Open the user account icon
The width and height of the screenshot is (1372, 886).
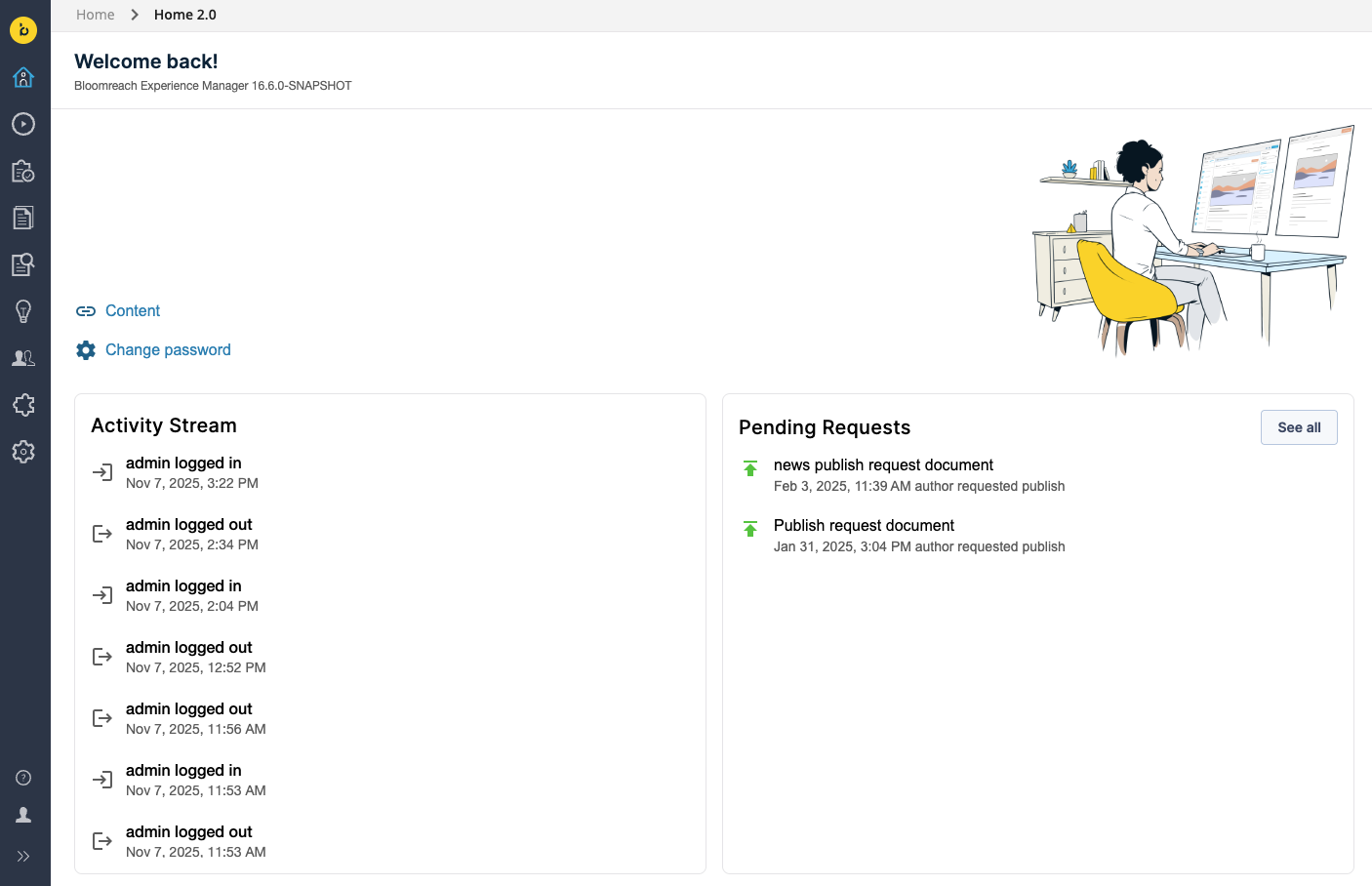click(23, 815)
